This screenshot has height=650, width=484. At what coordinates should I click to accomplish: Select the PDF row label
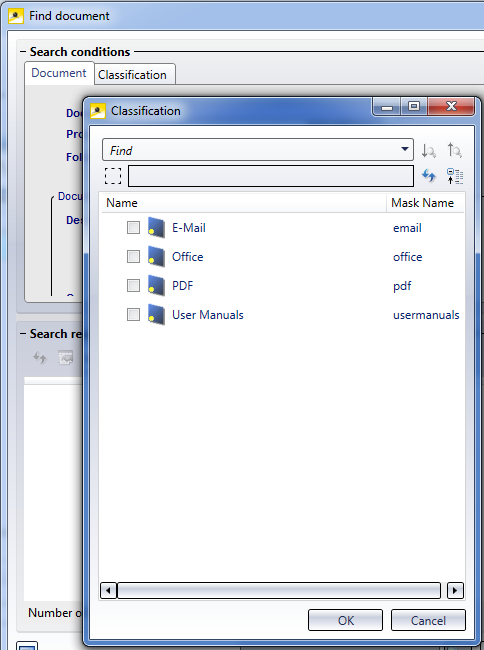(x=183, y=286)
